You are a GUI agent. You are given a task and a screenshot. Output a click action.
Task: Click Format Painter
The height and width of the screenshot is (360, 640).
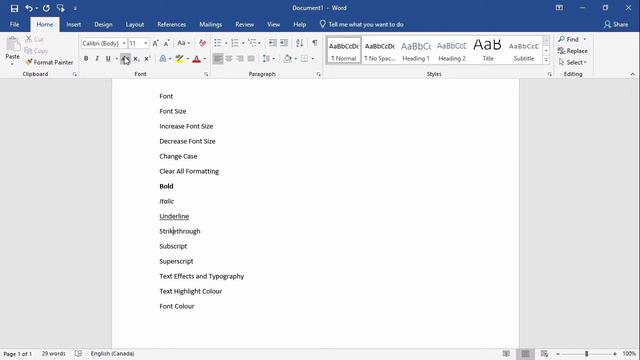tap(49, 62)
